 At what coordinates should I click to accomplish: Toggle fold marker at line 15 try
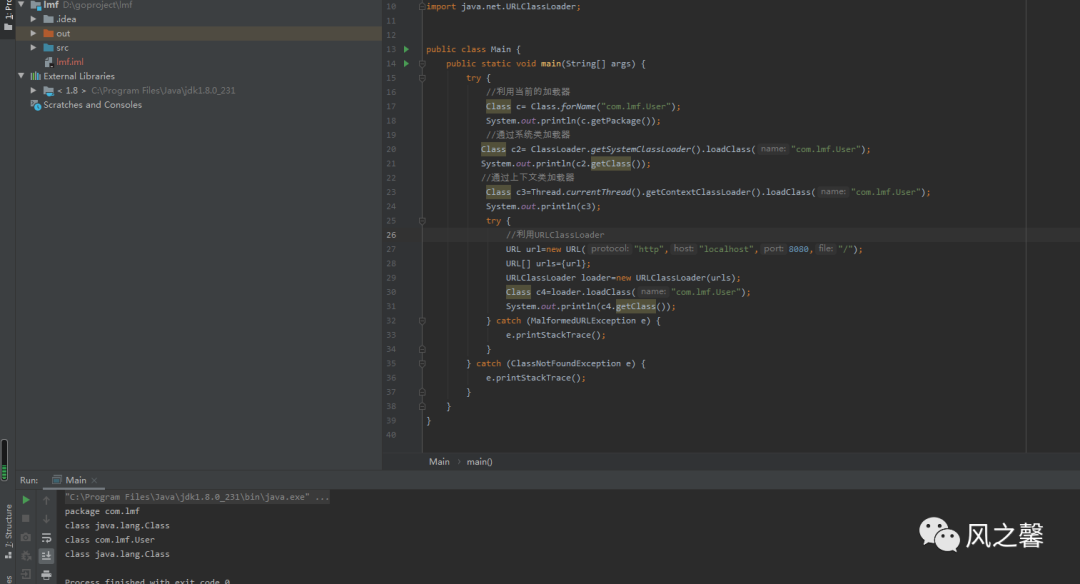coord(422,78)
